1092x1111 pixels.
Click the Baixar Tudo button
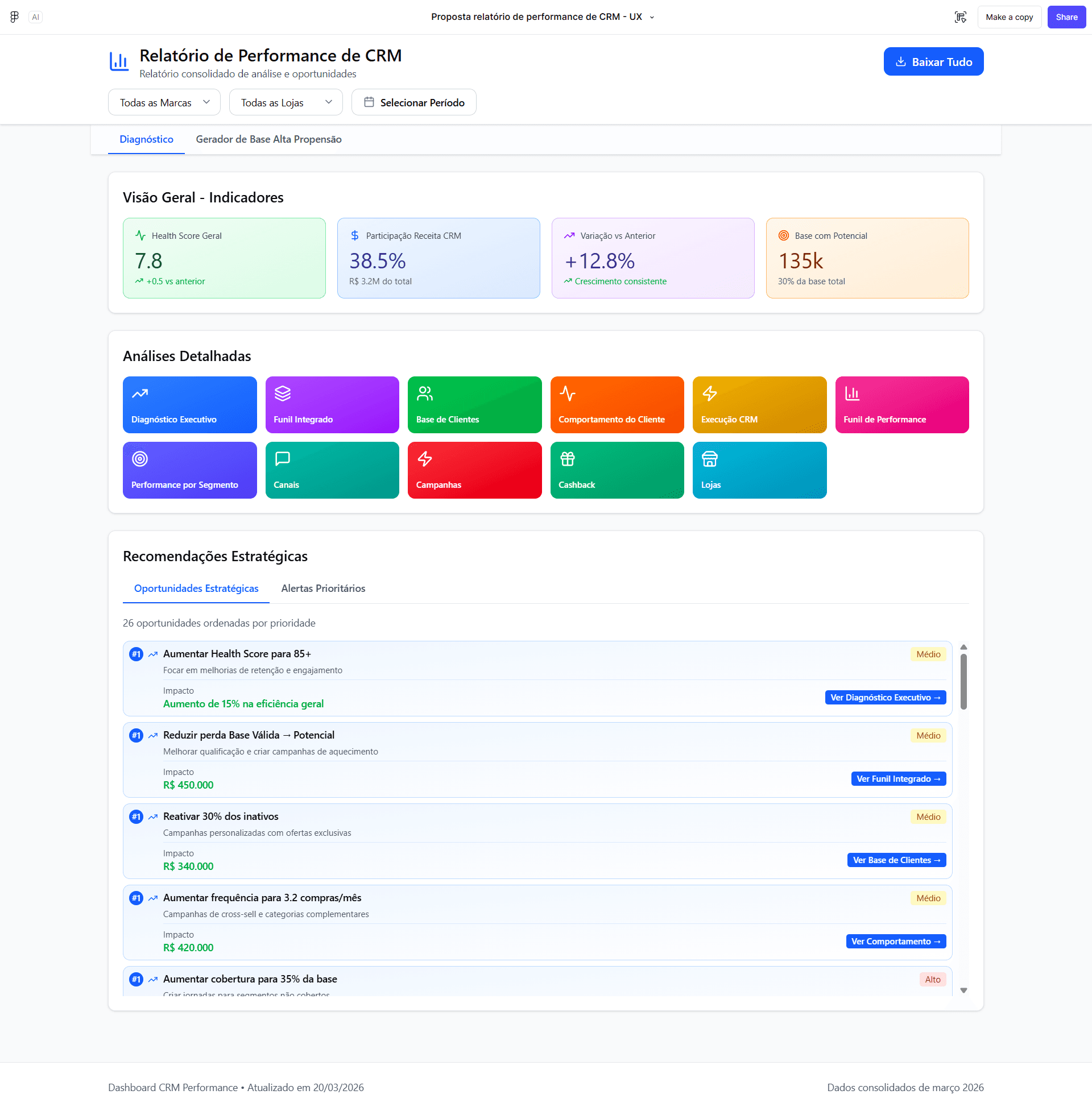click(x=933, y=62)
